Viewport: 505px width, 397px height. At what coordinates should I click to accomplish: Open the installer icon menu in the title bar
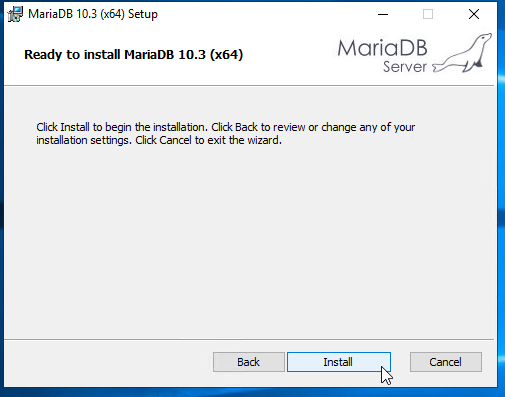(x=15, y=14)
